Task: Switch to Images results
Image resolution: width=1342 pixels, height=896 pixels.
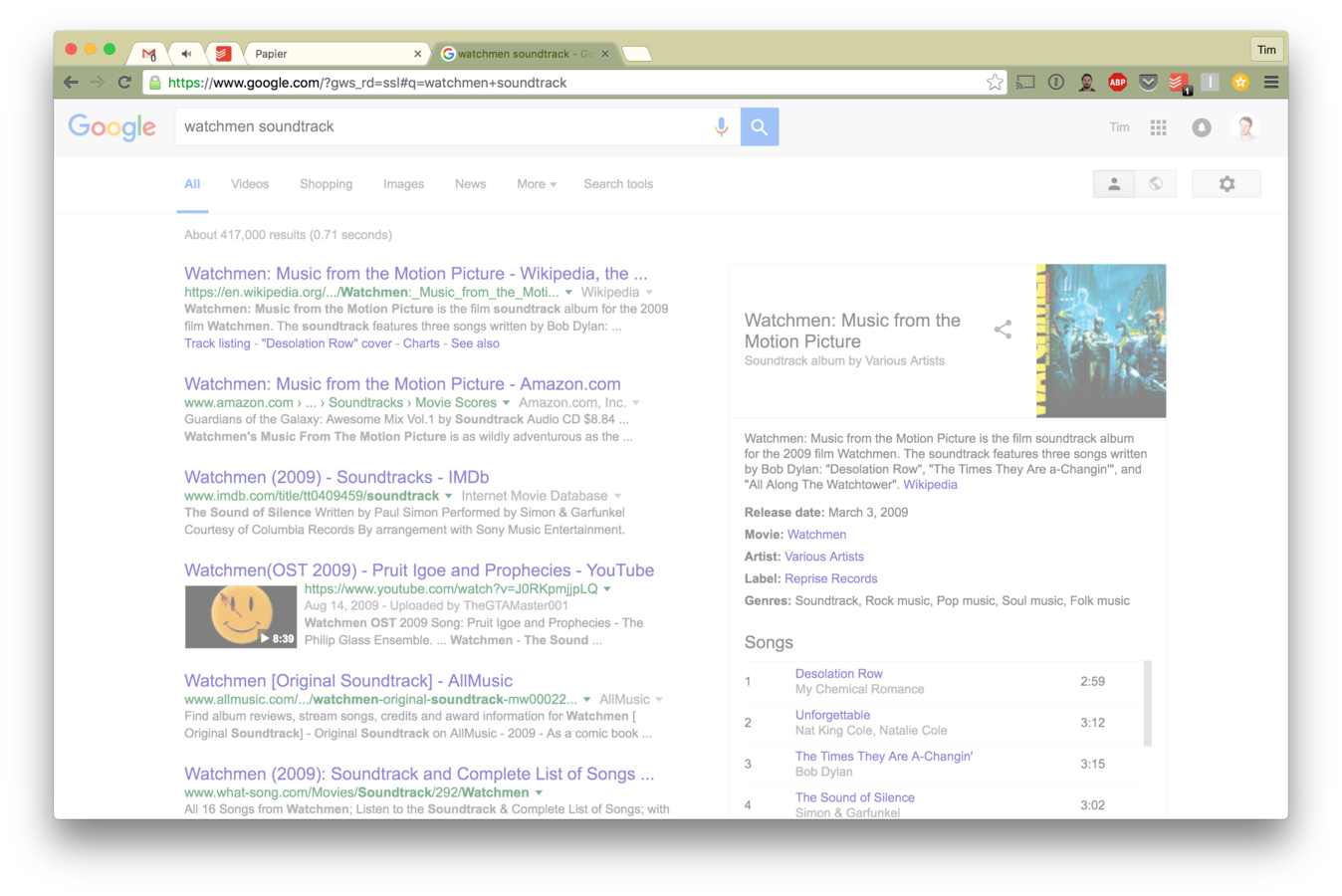Action: tap(403, 184)
